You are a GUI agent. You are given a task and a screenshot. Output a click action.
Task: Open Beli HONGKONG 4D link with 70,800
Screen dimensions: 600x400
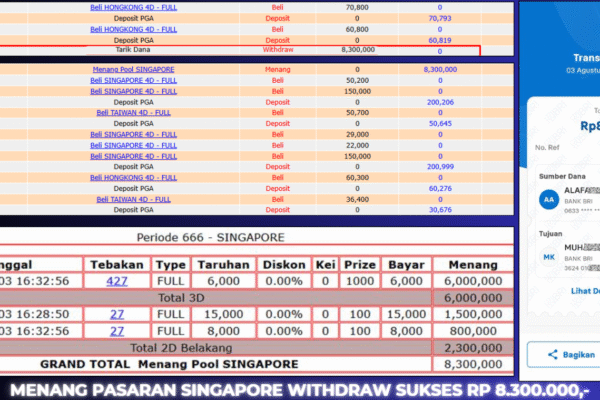point(134,7)
